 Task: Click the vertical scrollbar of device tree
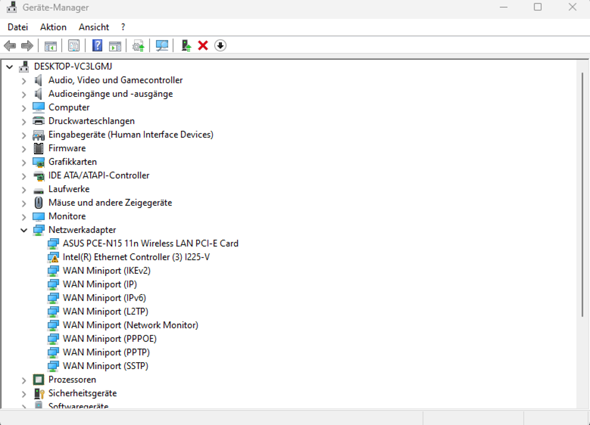click(582, 233)
